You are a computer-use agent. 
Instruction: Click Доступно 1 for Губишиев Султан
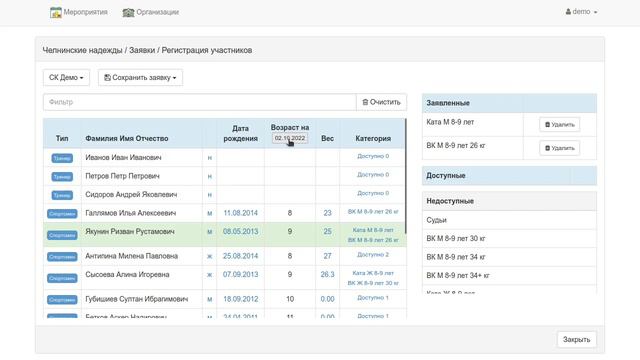373,298
